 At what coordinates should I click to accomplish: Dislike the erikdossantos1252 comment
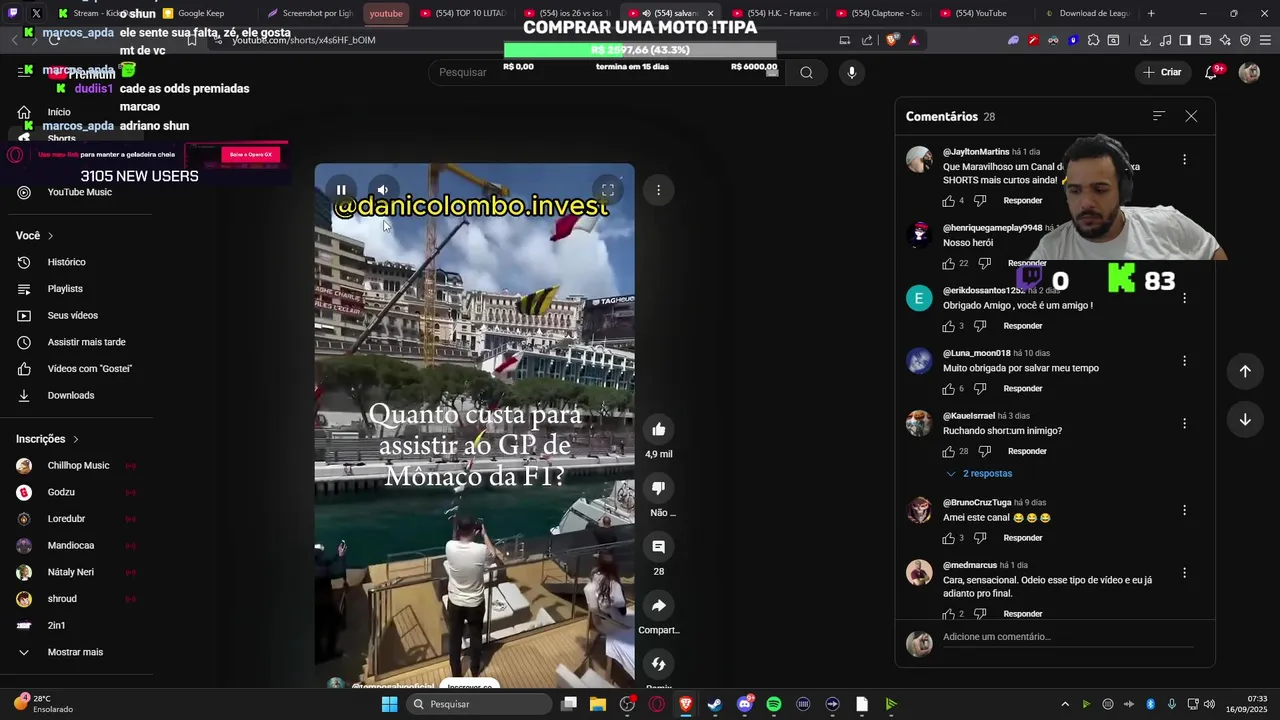pos(980,326)
